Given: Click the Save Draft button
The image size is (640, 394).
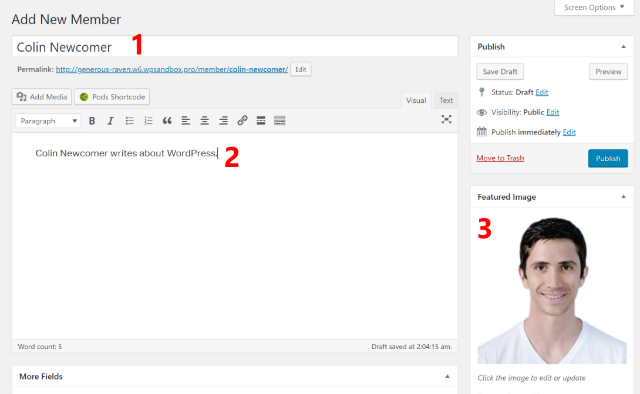Looking at the screenshot, I should (x=500, y=71).
